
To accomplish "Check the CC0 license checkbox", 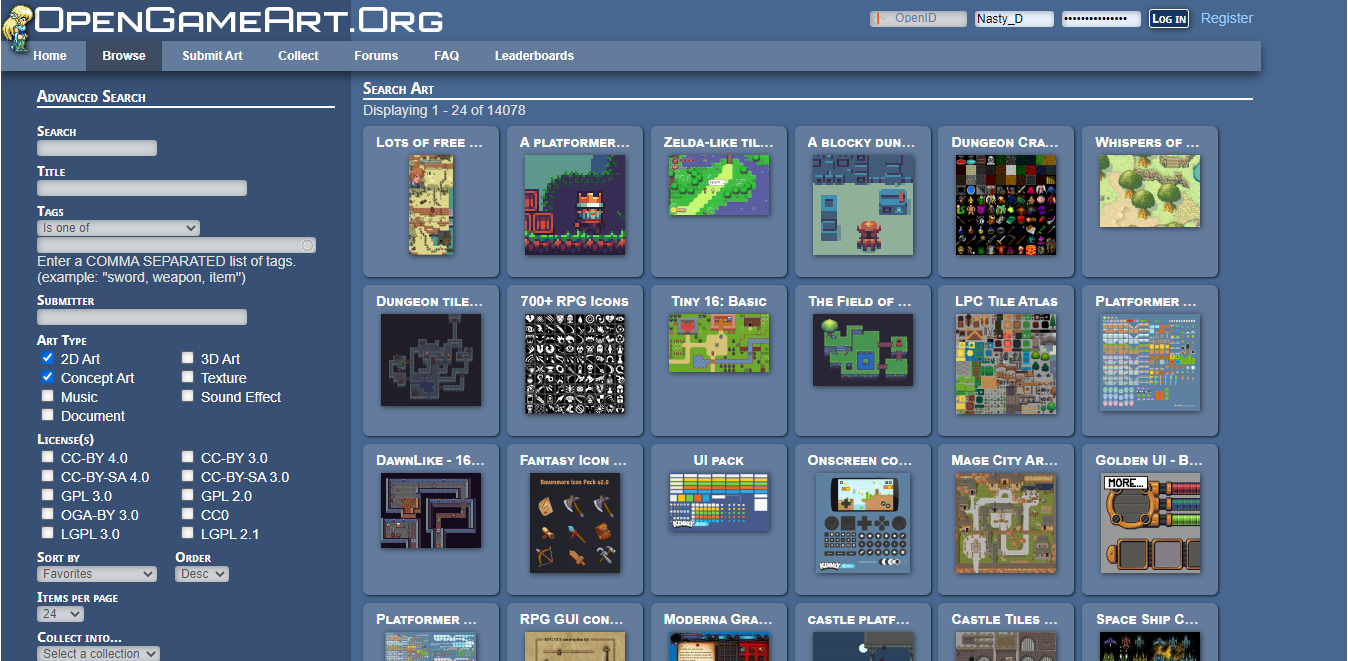I will [188, 514].
